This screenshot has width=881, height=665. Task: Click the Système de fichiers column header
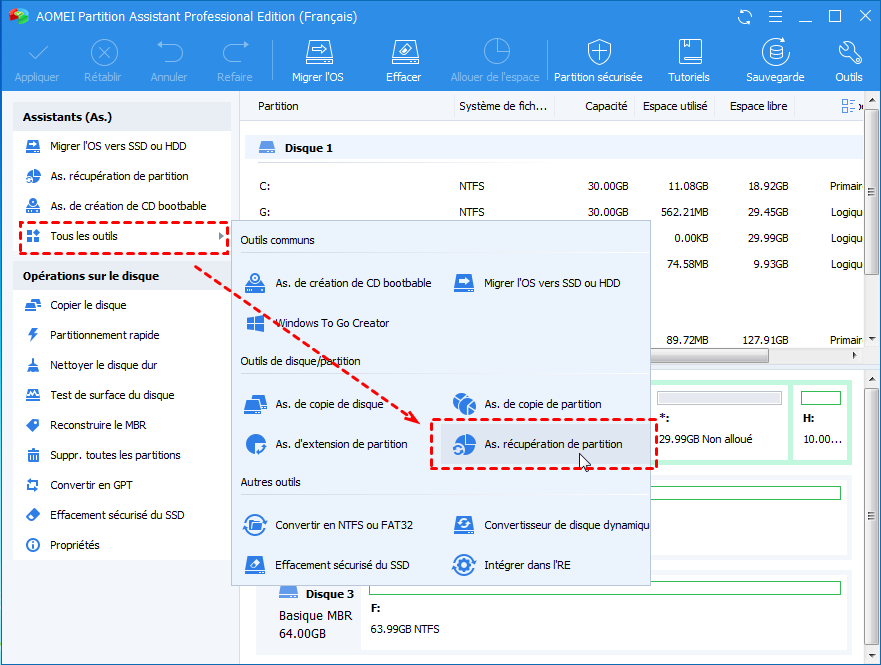tap(503, 106)
